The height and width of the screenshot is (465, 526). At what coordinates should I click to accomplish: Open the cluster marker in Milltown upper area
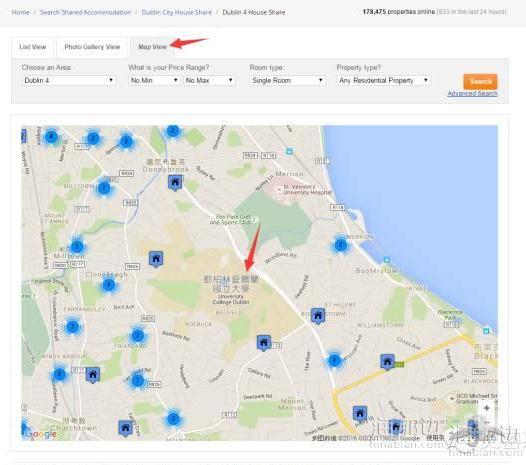[x=104, y=188]
